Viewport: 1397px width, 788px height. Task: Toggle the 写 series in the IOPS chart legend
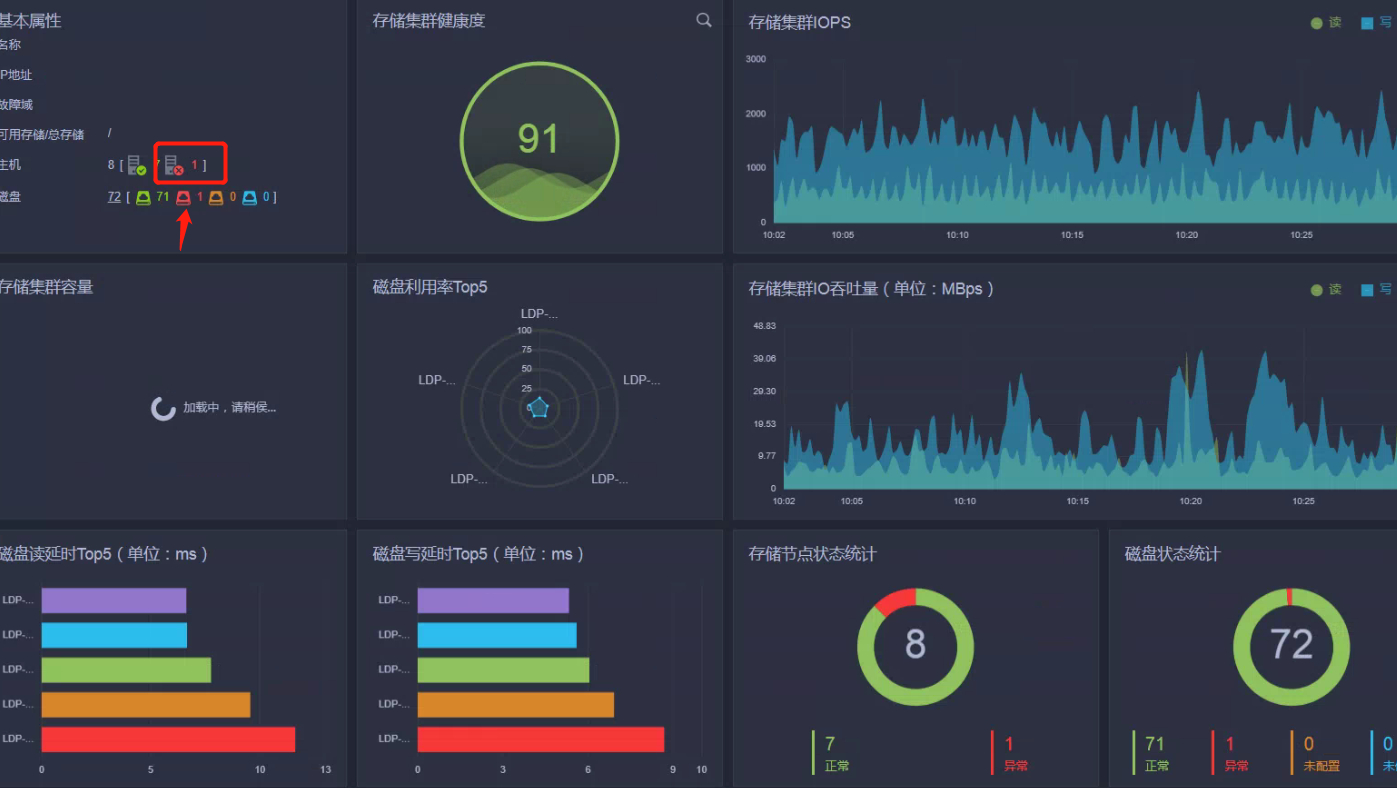tap(1376, 23)
